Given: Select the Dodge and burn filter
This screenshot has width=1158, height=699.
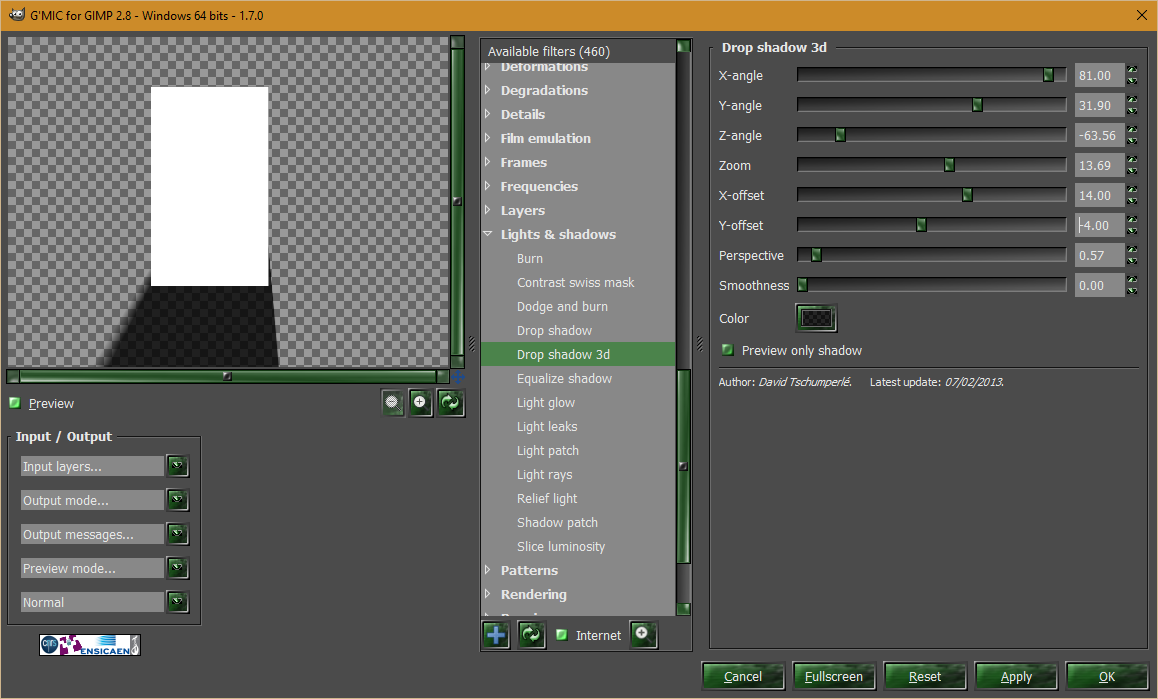Looking at the screenshot, I should click(562, 307).
